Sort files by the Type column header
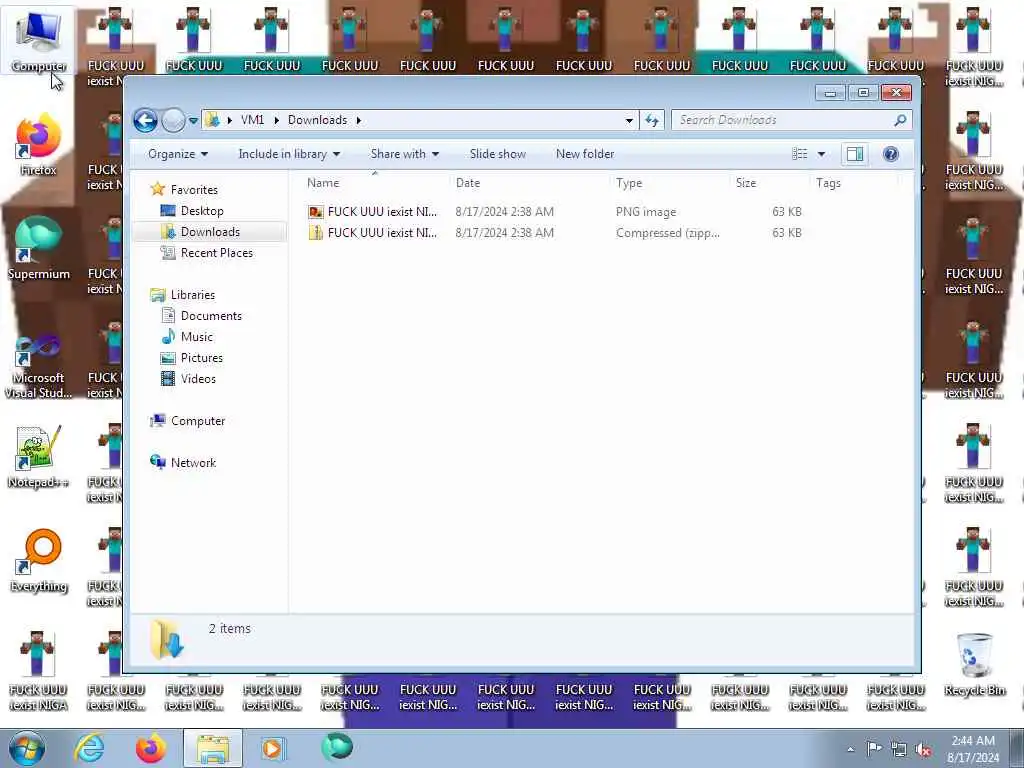Screen dimensions: 1024x768 [x=629, y=183]
